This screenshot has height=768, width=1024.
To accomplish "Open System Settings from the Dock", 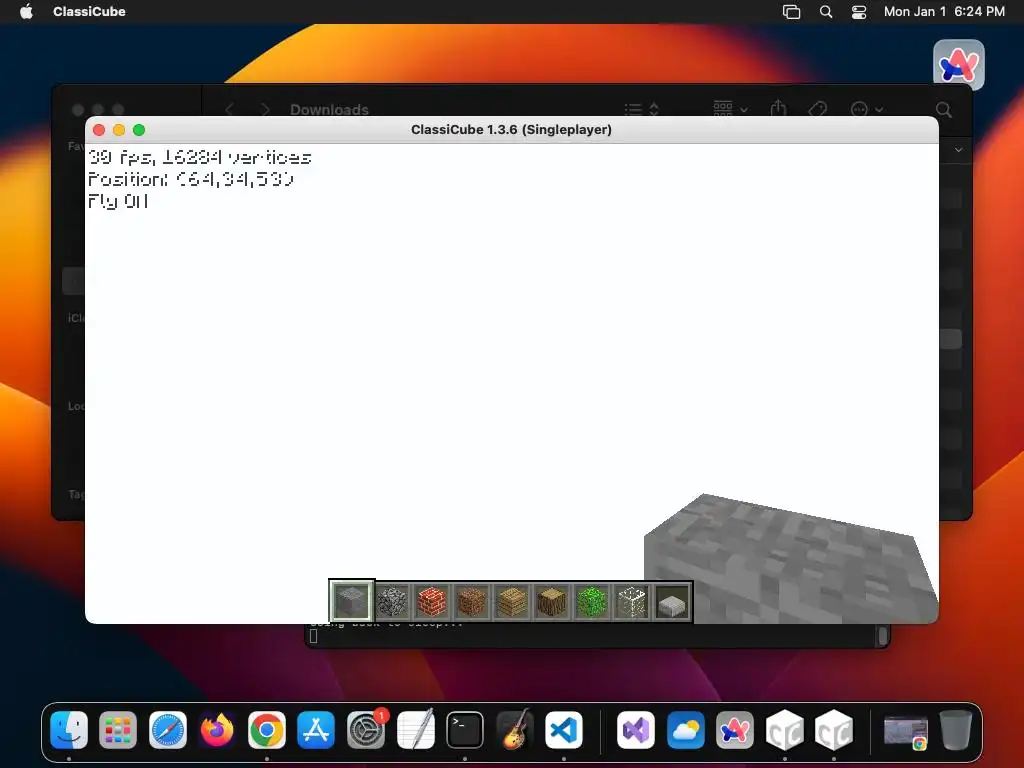I will 366,730.
